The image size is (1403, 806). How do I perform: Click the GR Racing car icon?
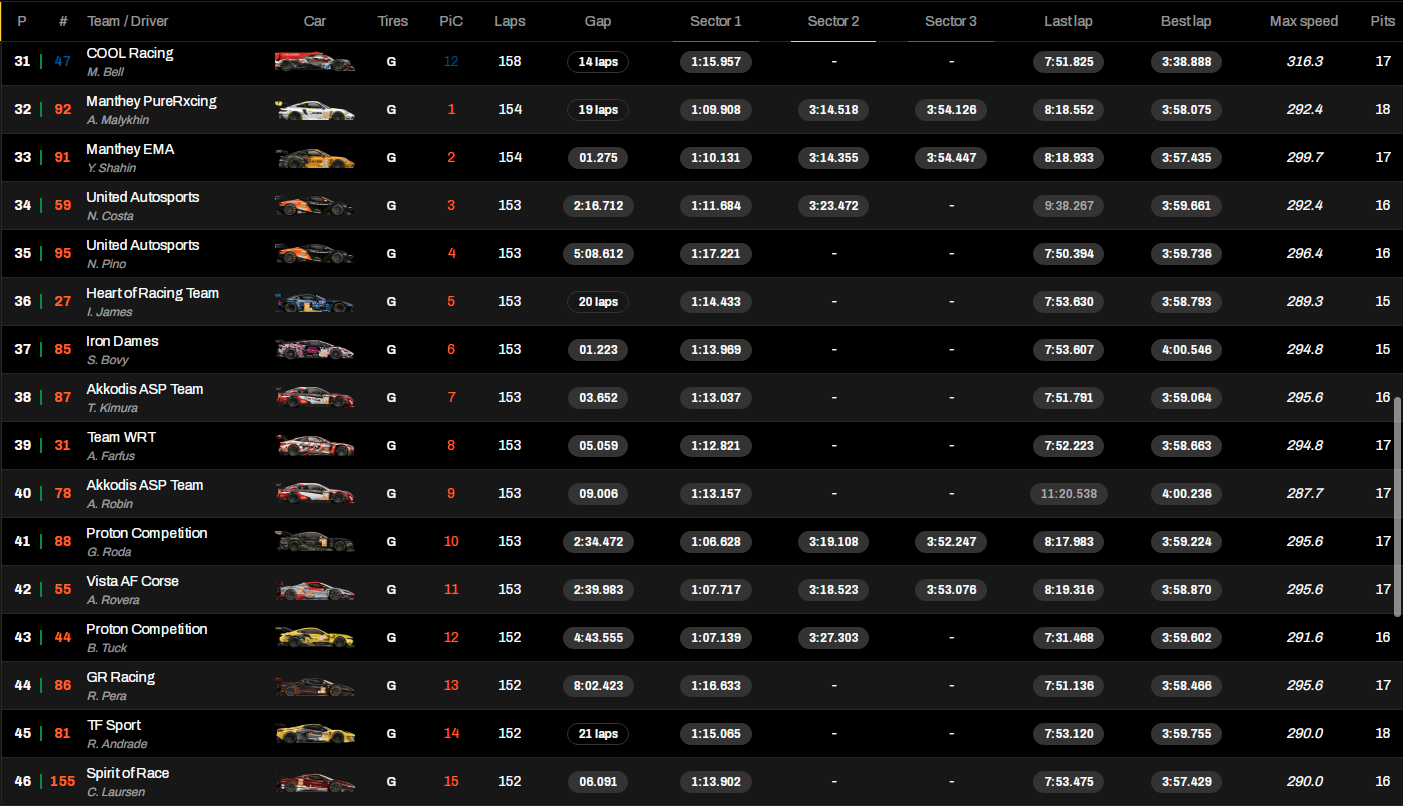click(x=314, y=686)
